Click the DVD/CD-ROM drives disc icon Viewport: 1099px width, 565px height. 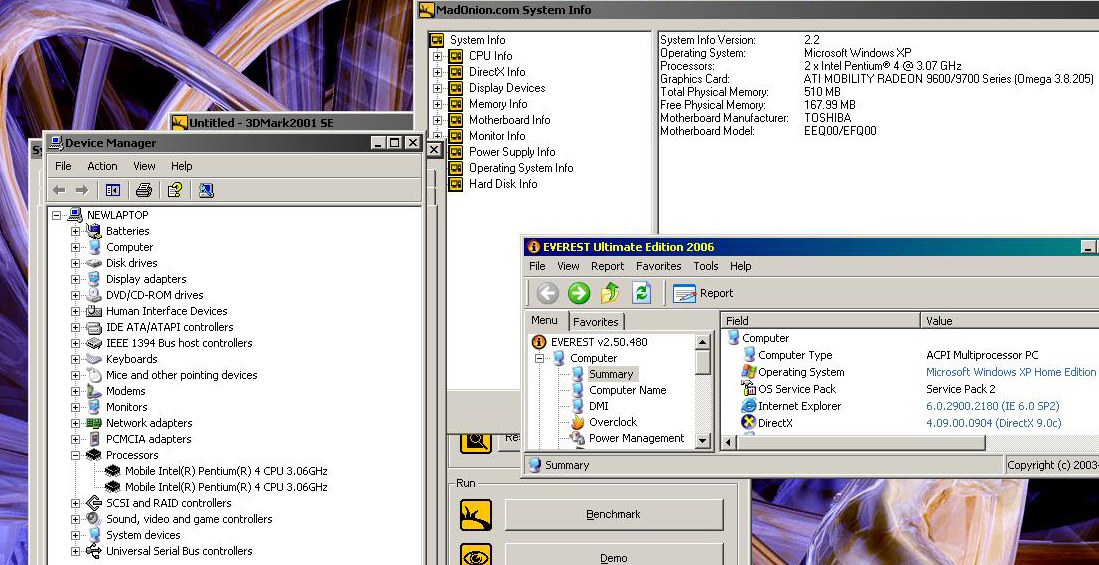tap(94, 295)
